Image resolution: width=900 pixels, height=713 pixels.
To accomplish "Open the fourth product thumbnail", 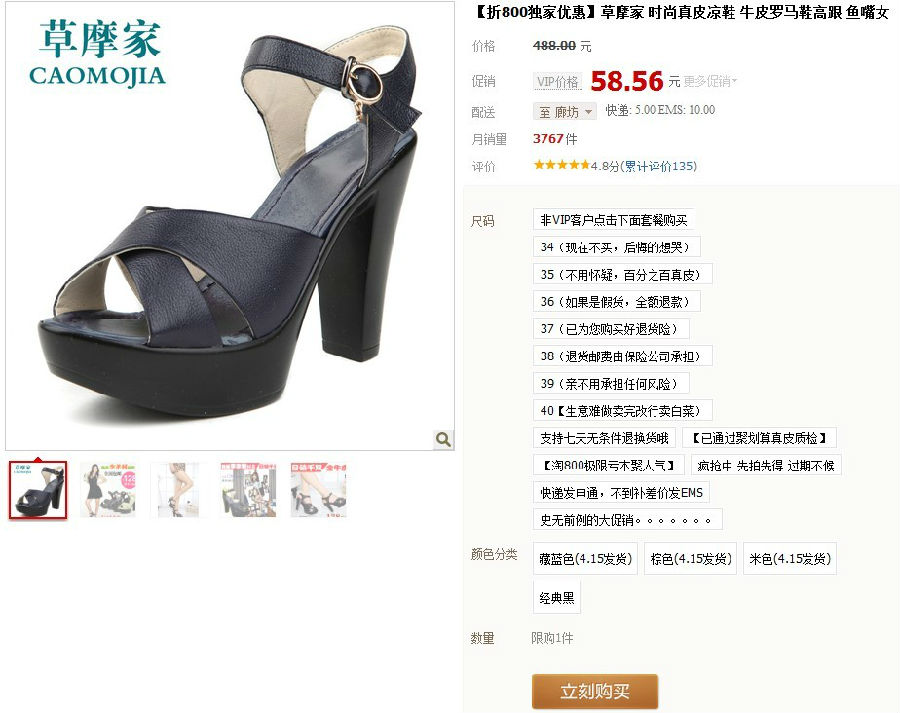I will (x=248, y=490).
